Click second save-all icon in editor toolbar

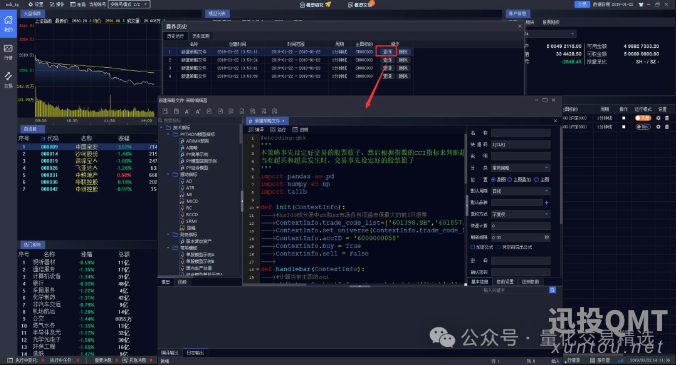[176, 112]
